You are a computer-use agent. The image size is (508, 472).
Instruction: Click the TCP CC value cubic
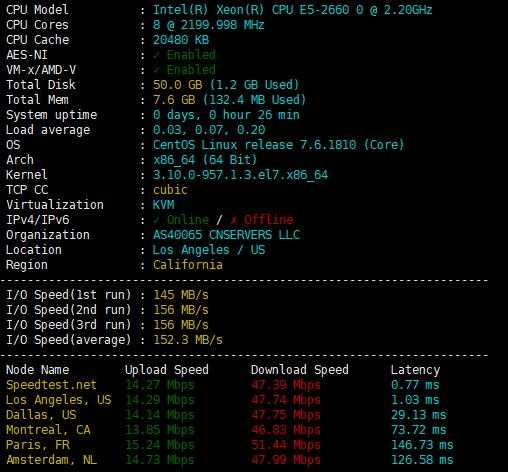(x=170, y=190)
